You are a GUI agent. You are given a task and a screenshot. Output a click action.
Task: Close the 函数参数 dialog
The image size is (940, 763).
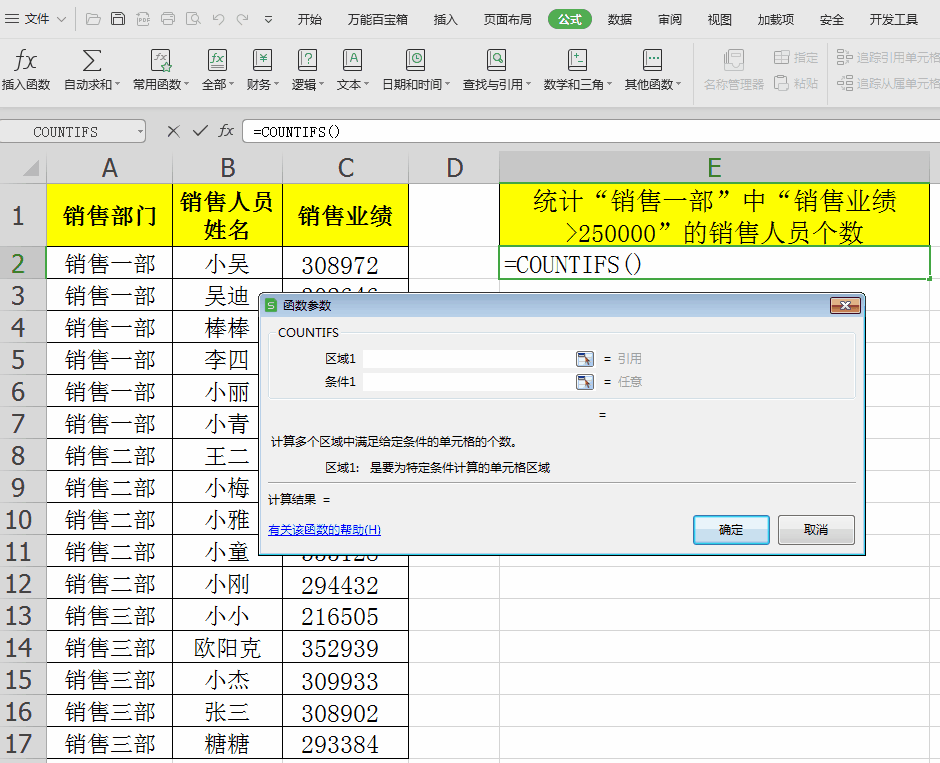(x=845, y=306)
